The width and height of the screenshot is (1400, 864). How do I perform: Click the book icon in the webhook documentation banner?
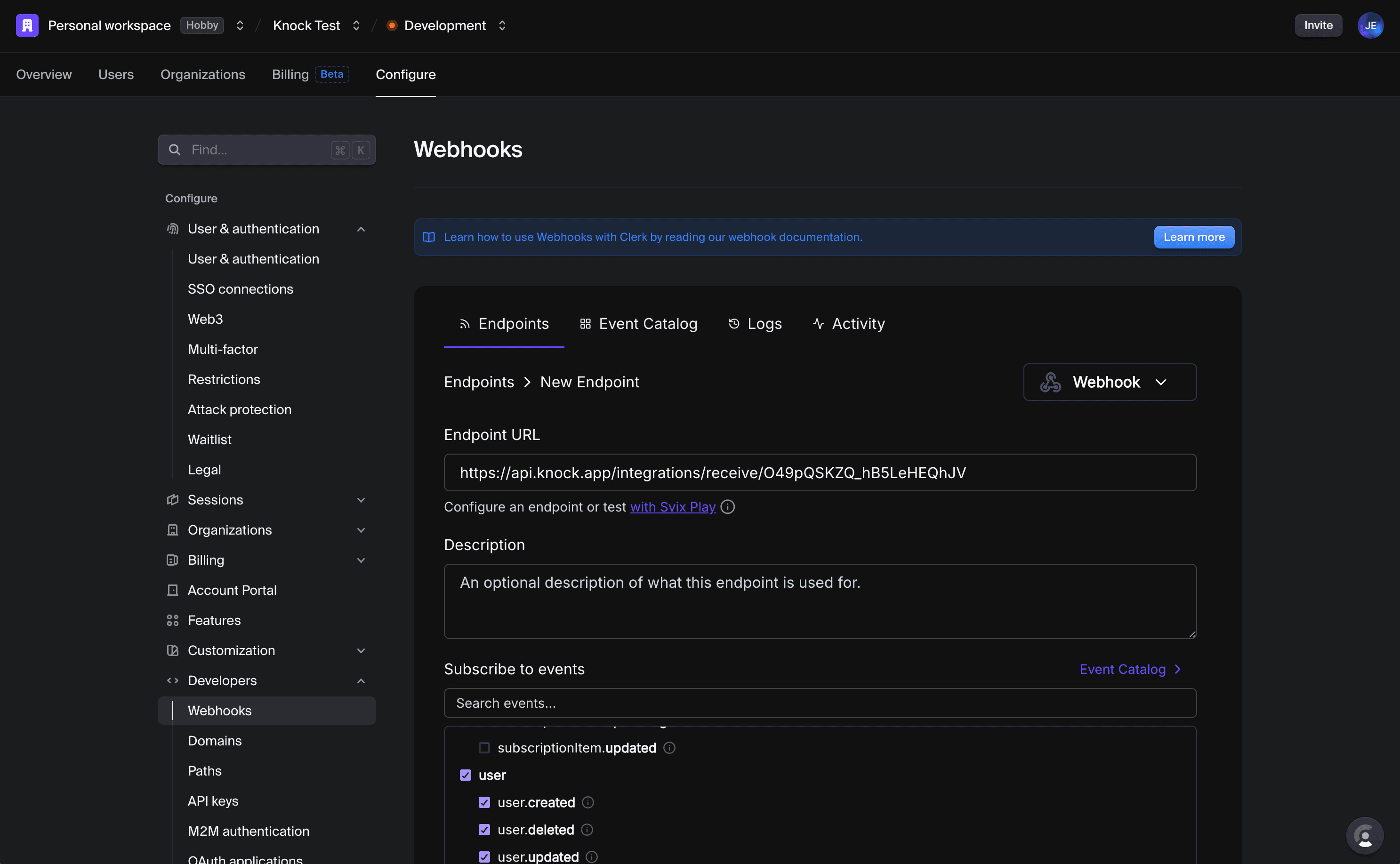(429, 237)
